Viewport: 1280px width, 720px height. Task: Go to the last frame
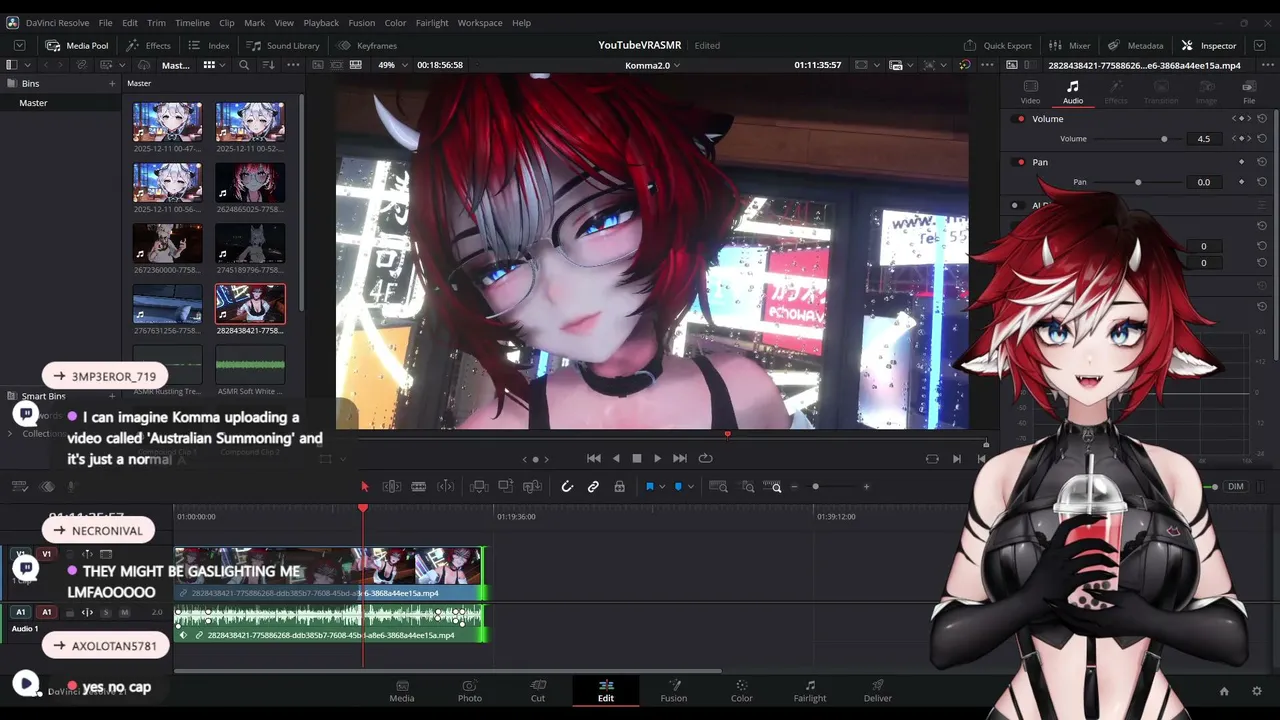[x=680, y=458]
